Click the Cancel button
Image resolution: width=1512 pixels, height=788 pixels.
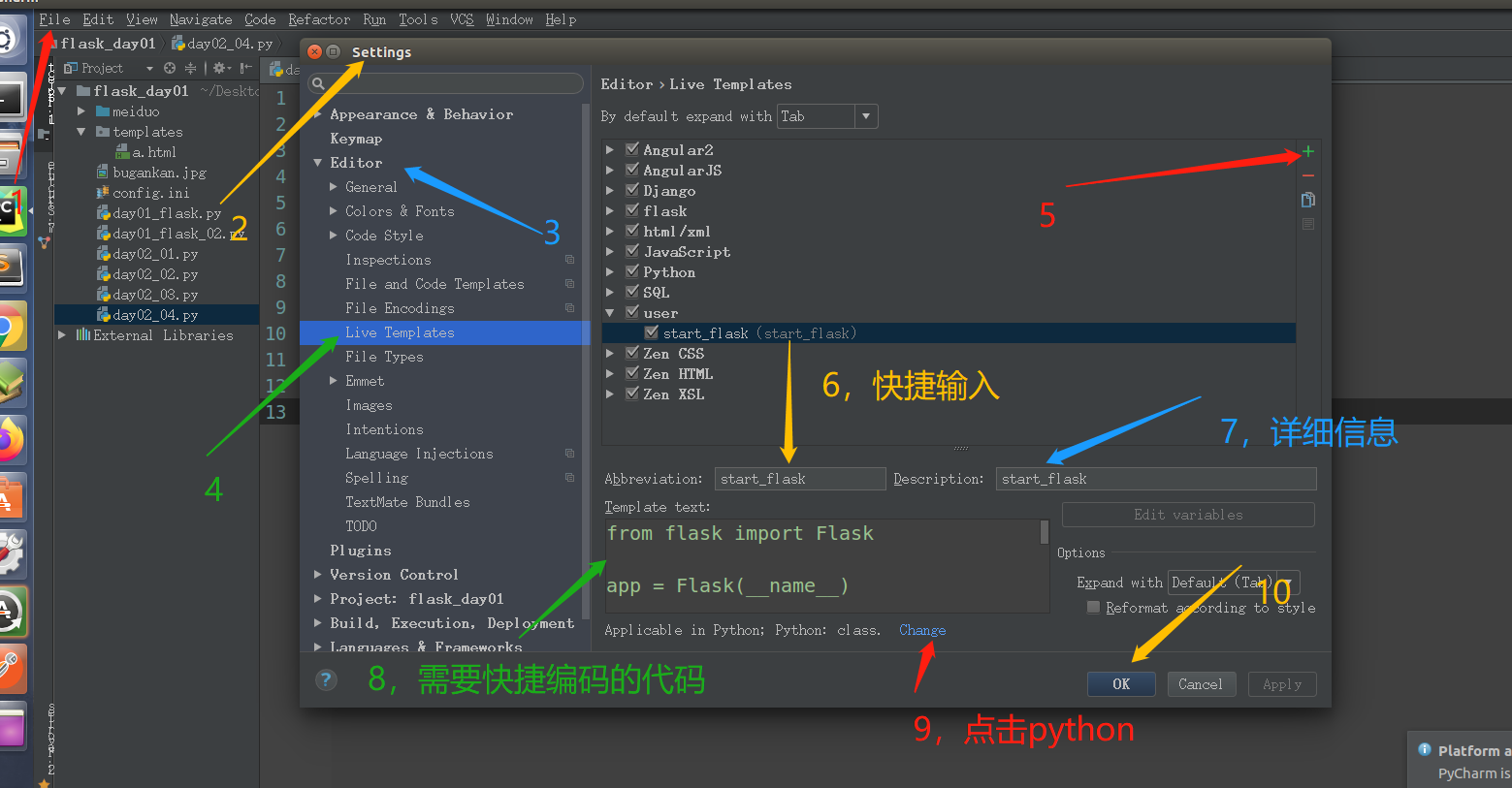point(1201,683)
